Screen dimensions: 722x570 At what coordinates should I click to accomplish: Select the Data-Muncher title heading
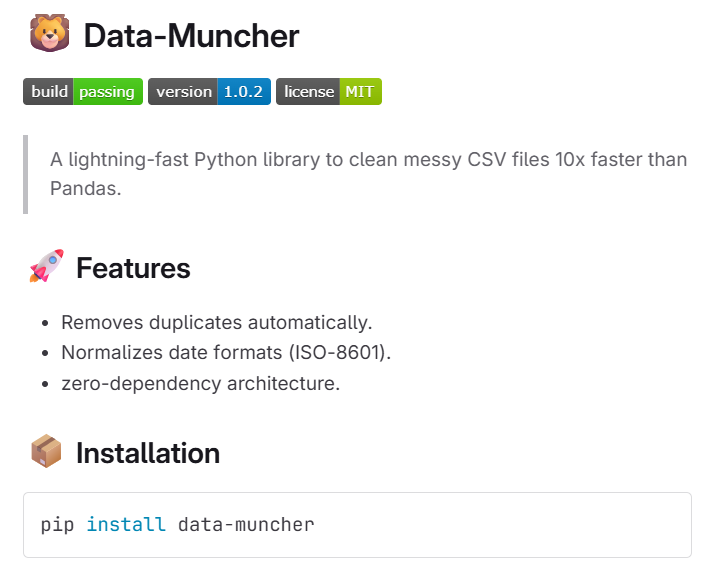(x=191, y=36)
